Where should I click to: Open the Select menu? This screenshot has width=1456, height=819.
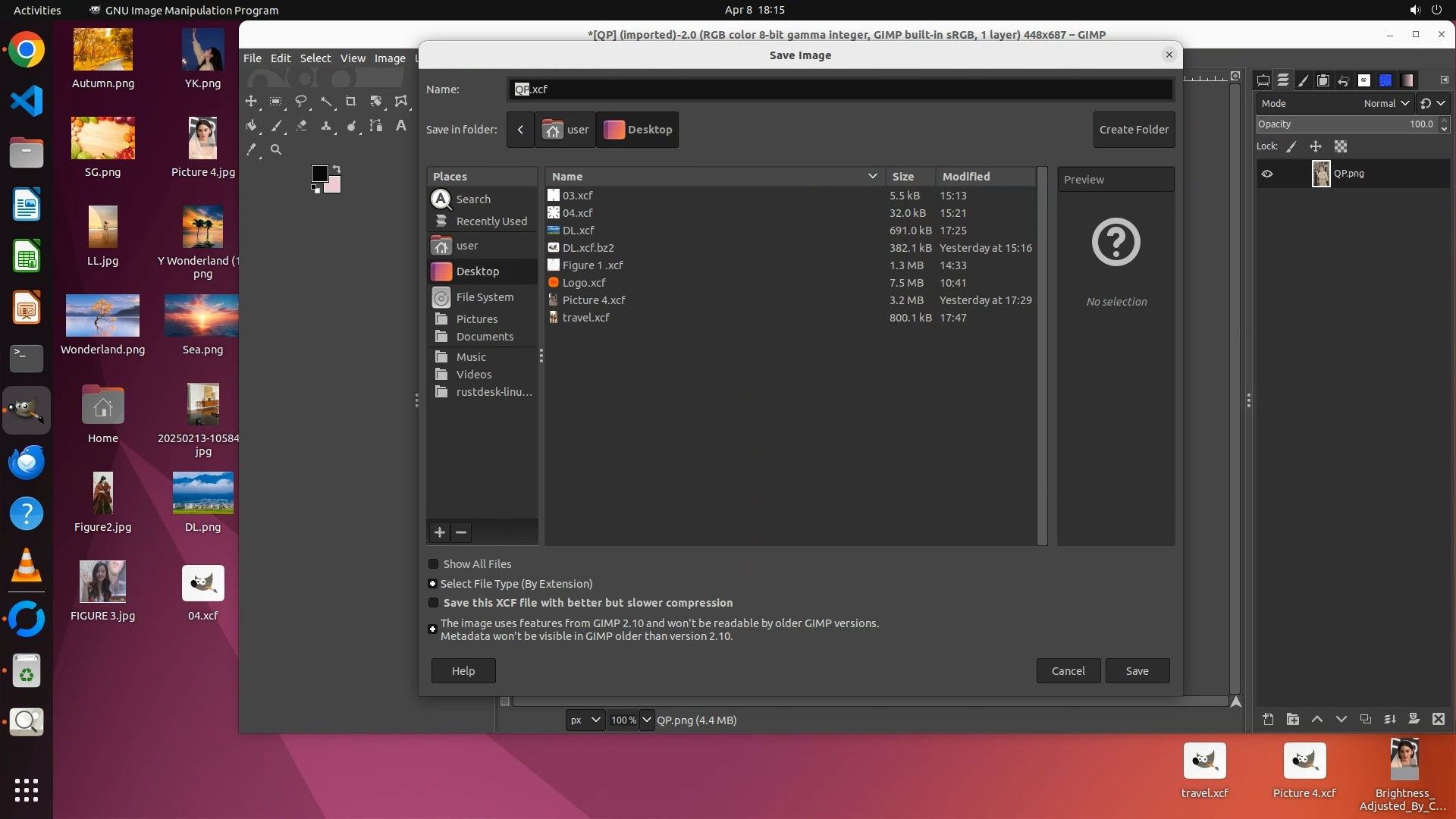click(315, 58)
